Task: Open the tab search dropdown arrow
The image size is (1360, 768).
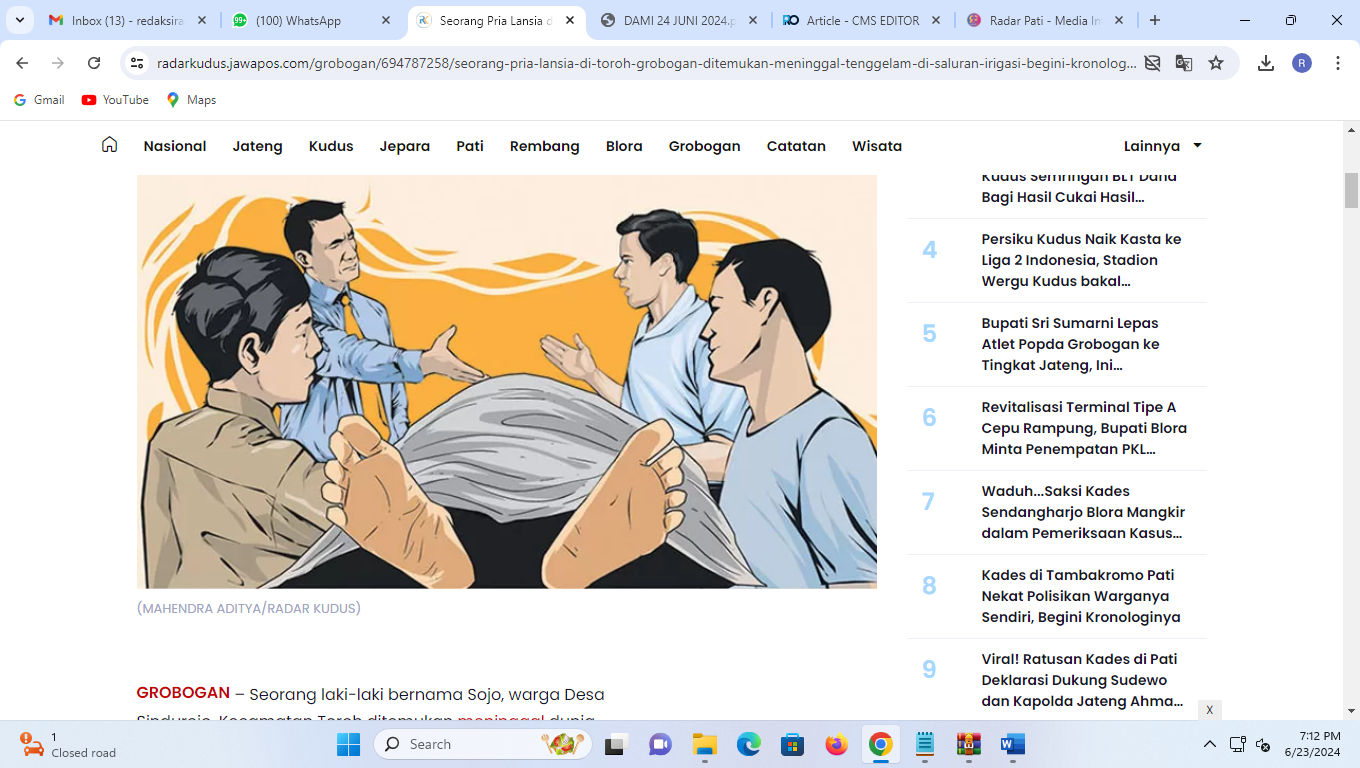Action: tap(19, 20)
